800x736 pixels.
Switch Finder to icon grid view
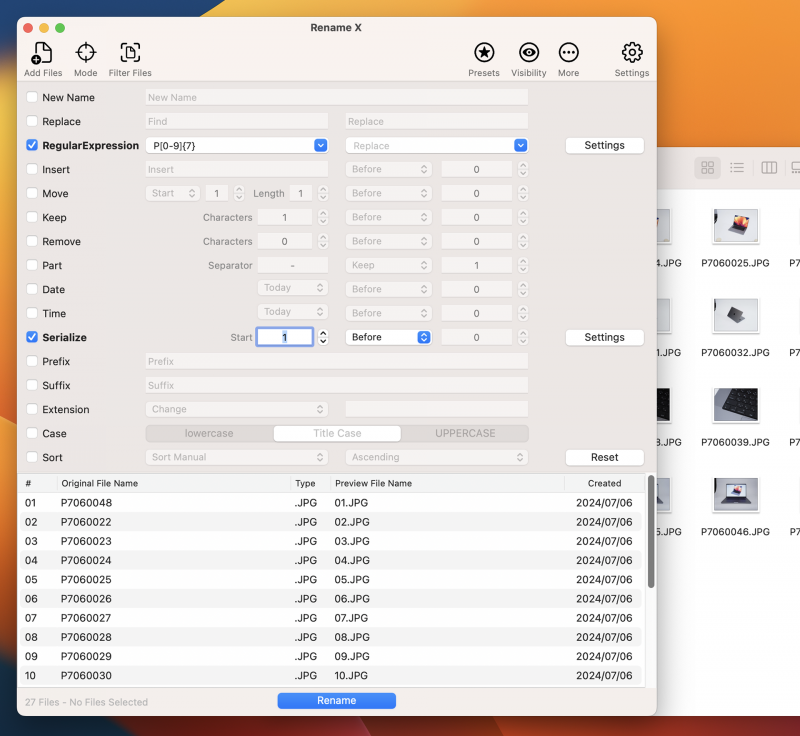708,168
